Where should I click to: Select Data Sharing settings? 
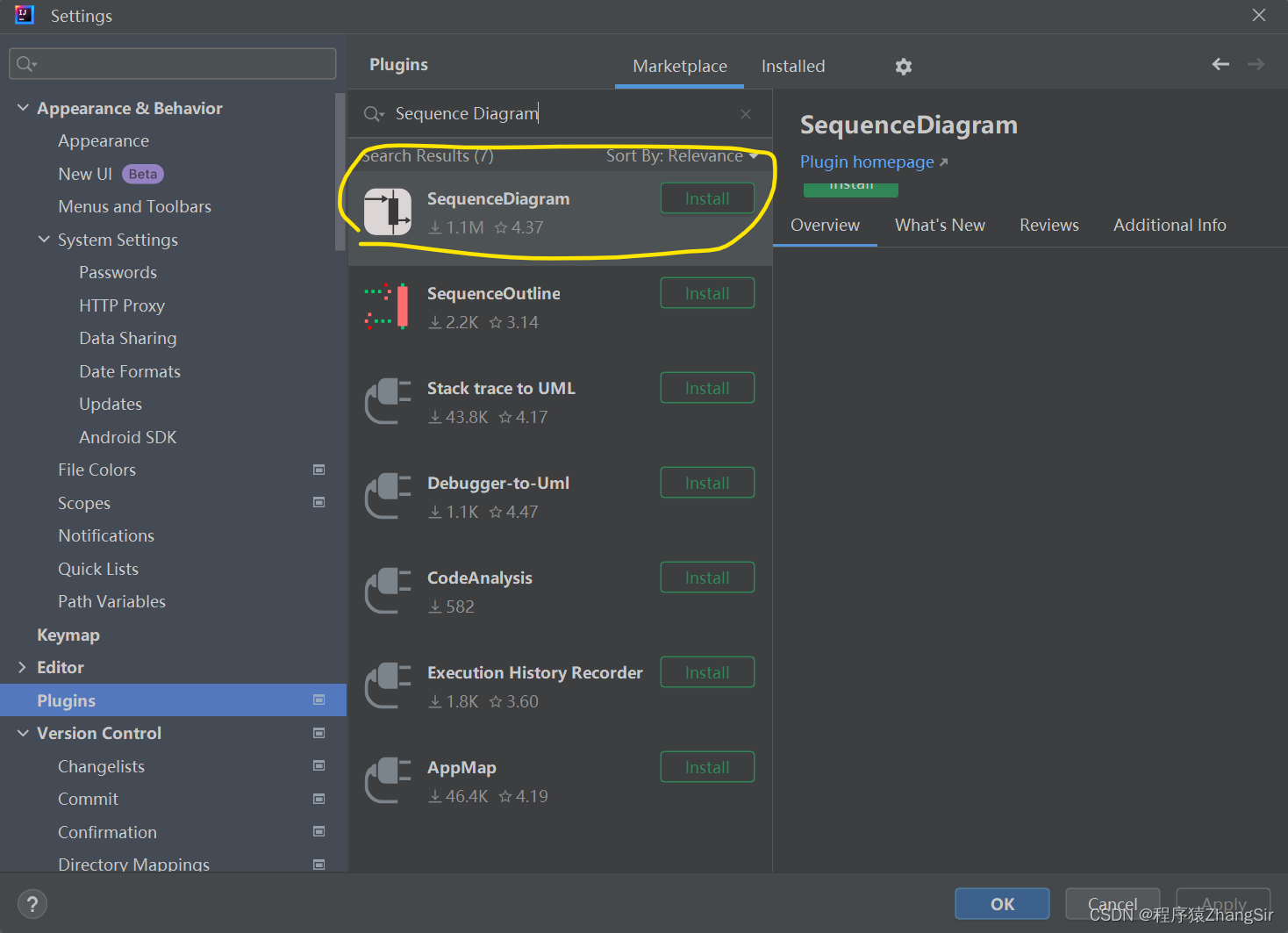pyautogui.click(x=128, y=338)
